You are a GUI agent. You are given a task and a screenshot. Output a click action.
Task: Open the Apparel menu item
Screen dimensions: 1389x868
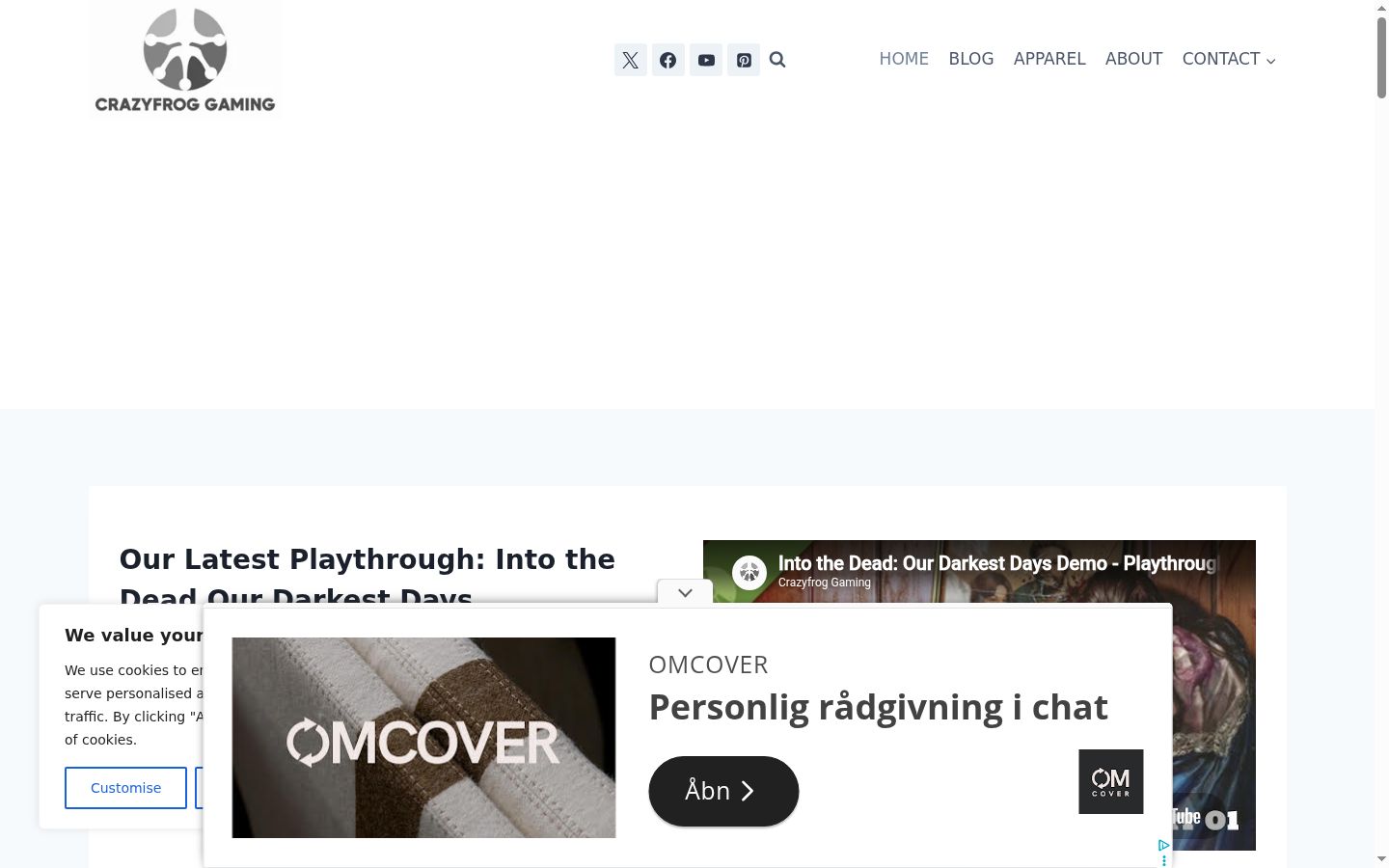pos(1049,59)
